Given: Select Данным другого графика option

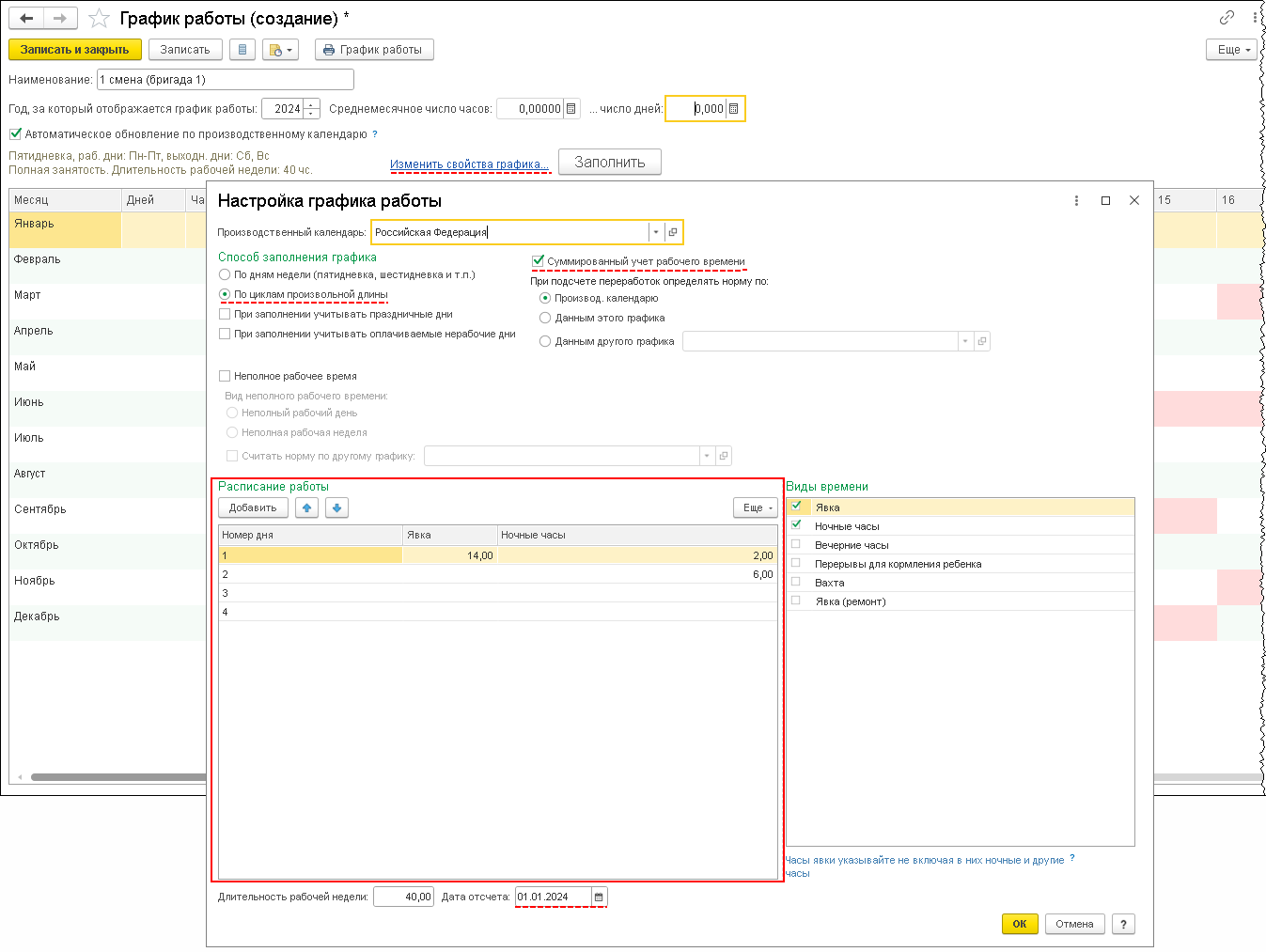Looking at the screenshot, I should pos(545,341).
